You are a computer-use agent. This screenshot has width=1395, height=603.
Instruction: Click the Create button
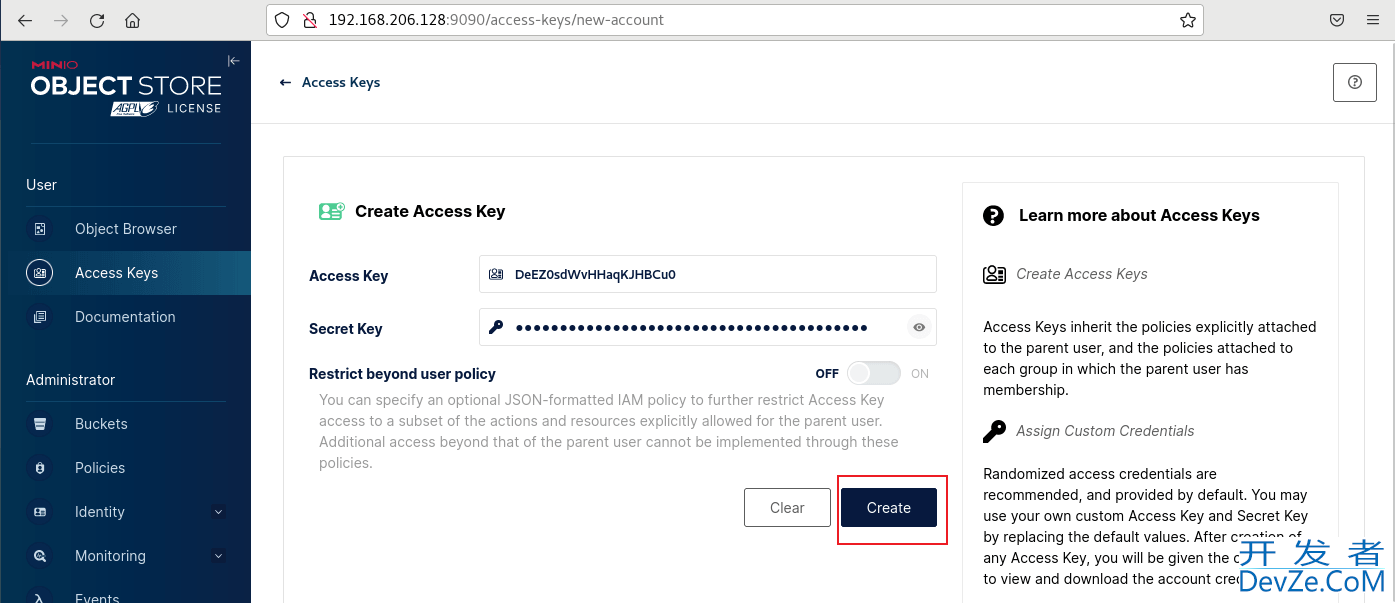click(889, 508)
